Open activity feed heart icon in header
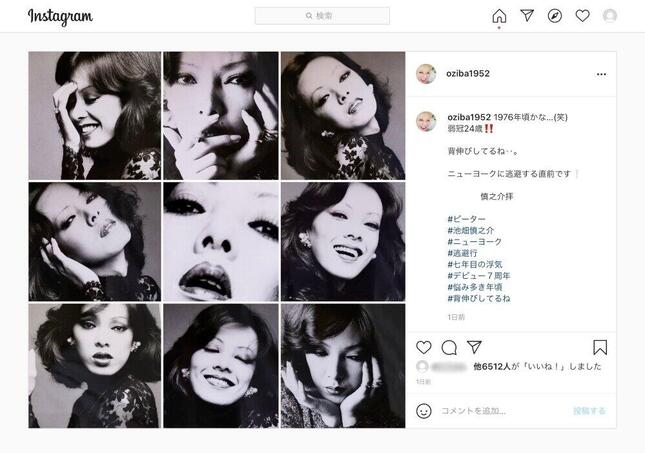This screenshot has height=453, width=645. click(582, 16)
